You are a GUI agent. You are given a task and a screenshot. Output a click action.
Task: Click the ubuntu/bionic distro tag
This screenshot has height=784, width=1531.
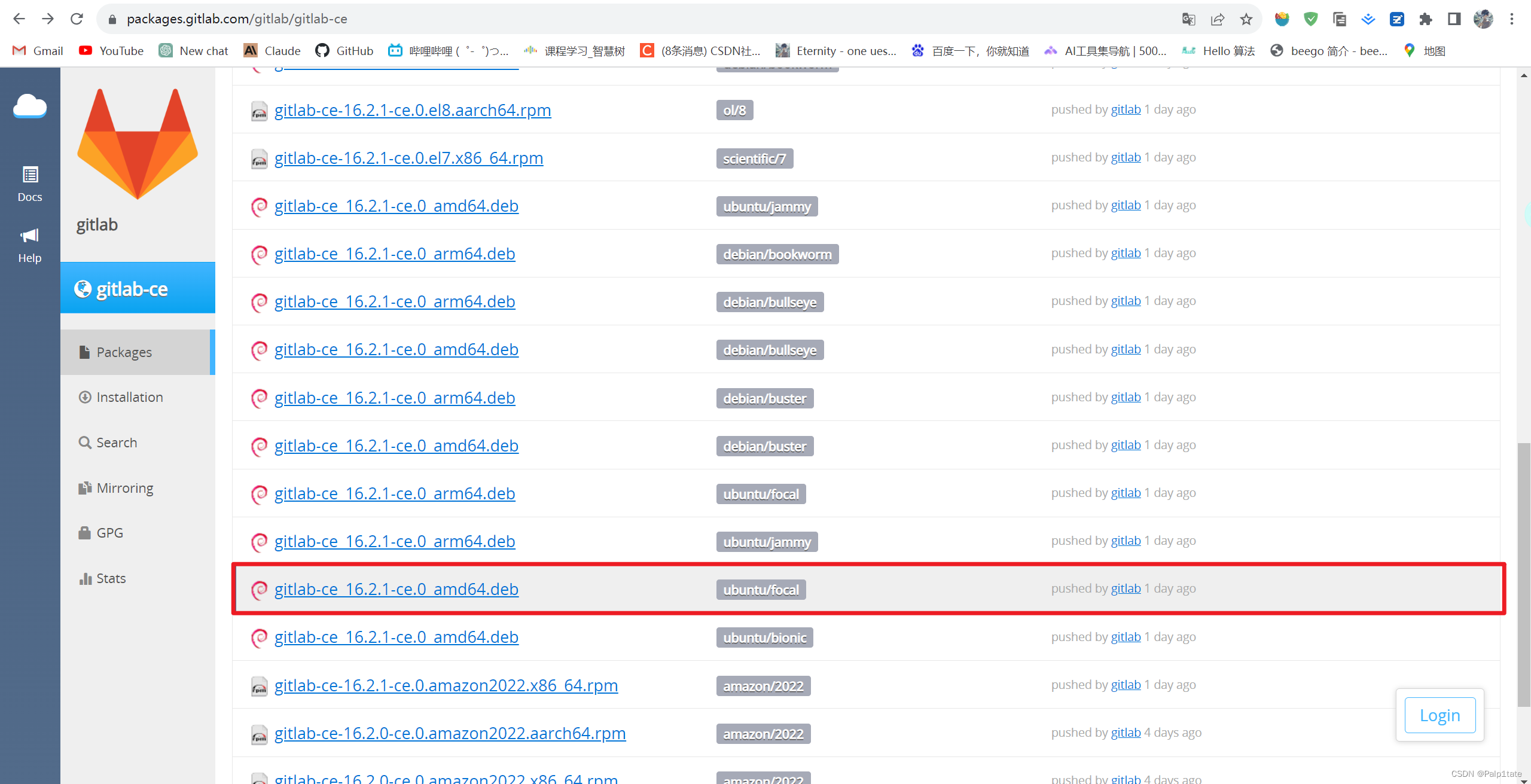pyautogui.click(x=764, y=637)
